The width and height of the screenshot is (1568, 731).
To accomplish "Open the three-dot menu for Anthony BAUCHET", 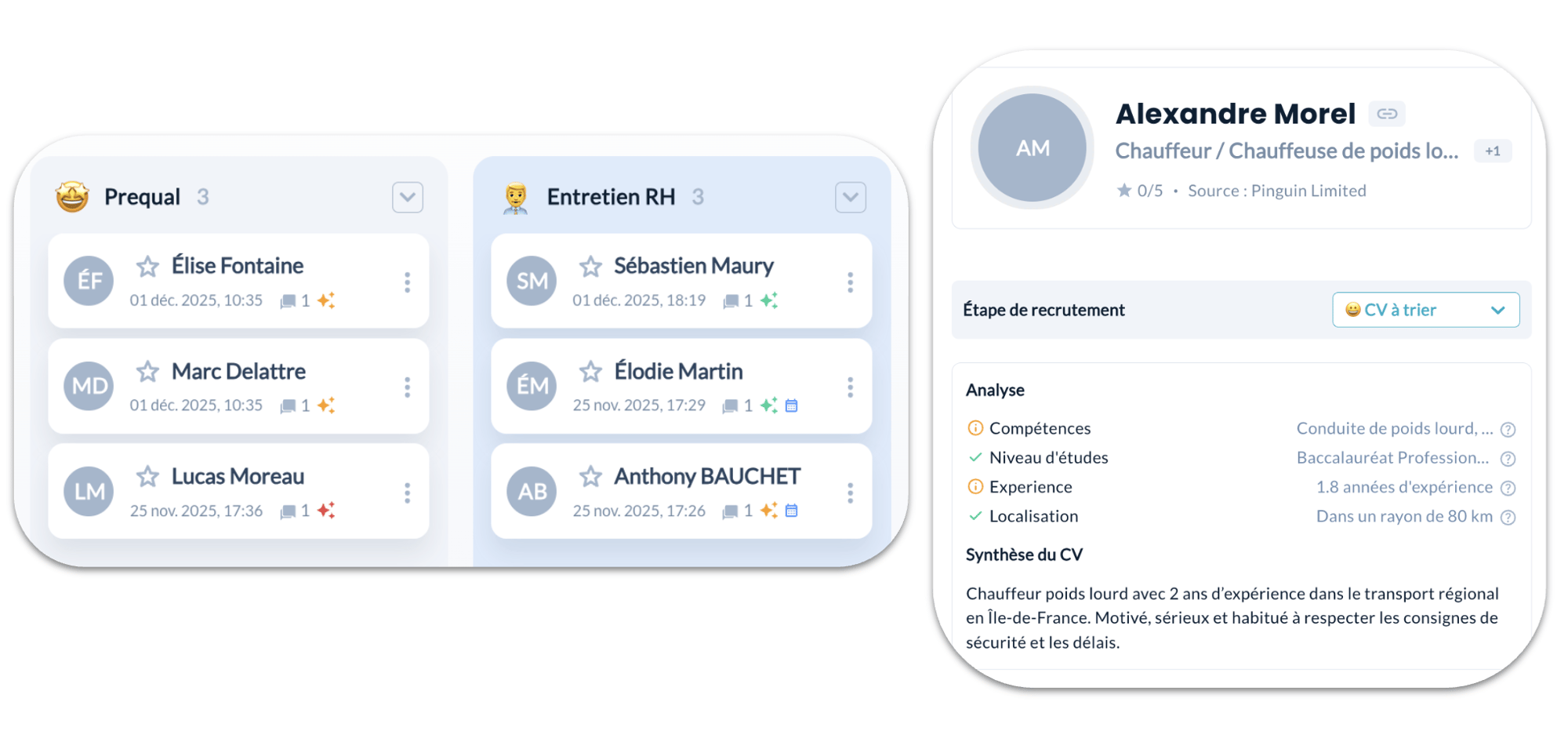I will coord(850,493).
